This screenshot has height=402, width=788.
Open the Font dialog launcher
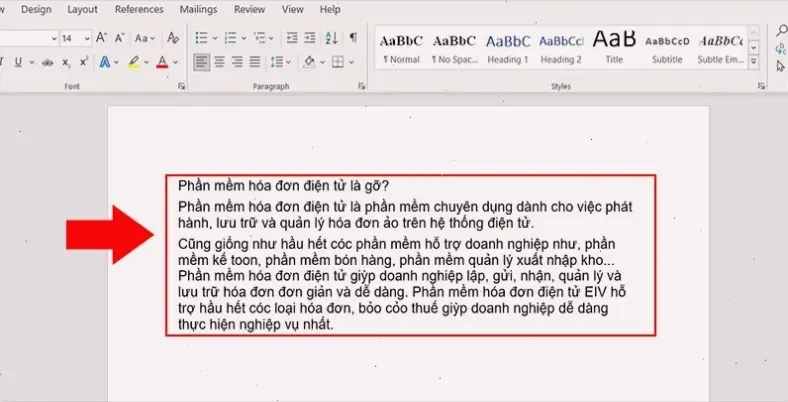[181, 86]
